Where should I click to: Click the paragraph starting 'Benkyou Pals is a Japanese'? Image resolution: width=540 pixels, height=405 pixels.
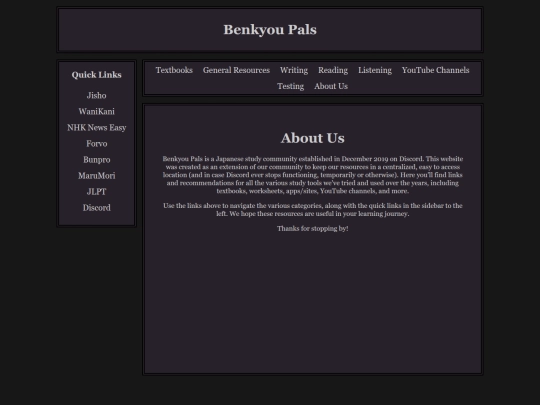pos(312,175)
